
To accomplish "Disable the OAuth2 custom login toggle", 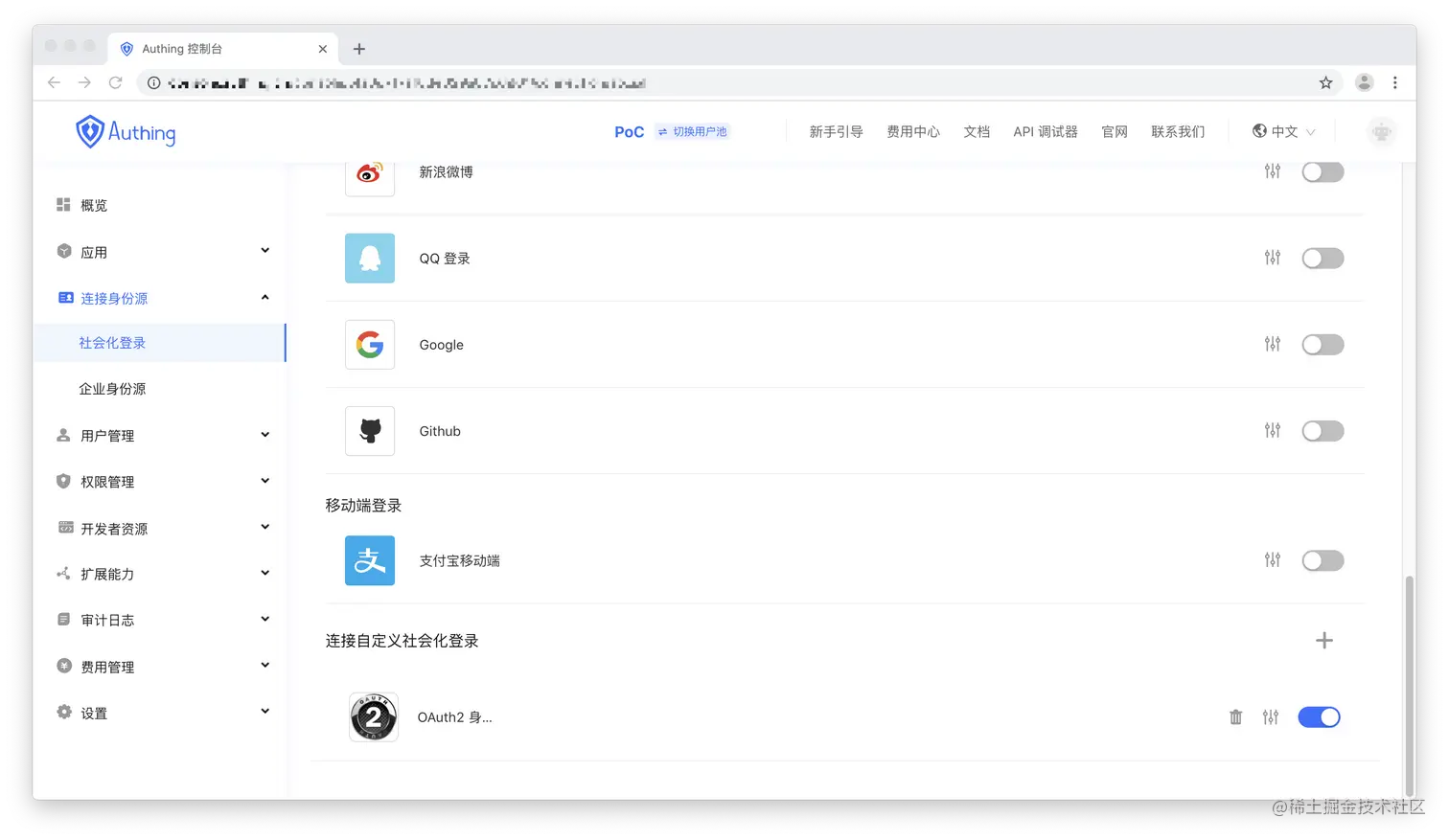I will click(1319, 716).
